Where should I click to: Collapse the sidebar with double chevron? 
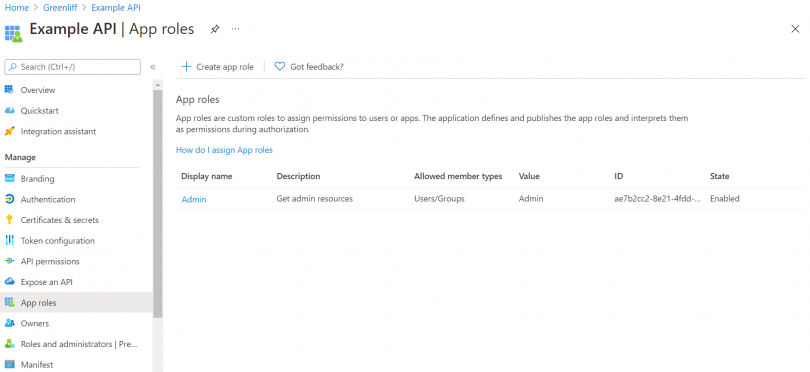153,67
